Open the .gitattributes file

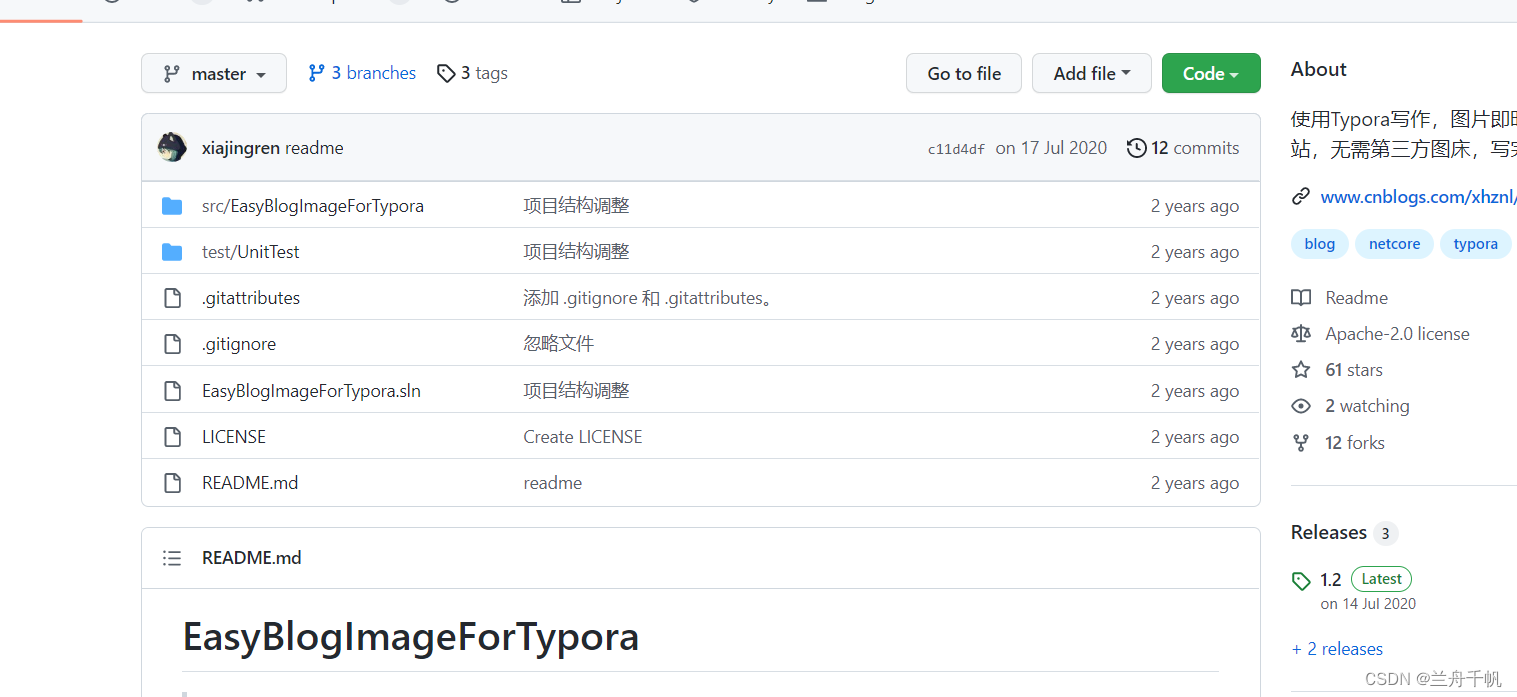(x=251, y=298)
